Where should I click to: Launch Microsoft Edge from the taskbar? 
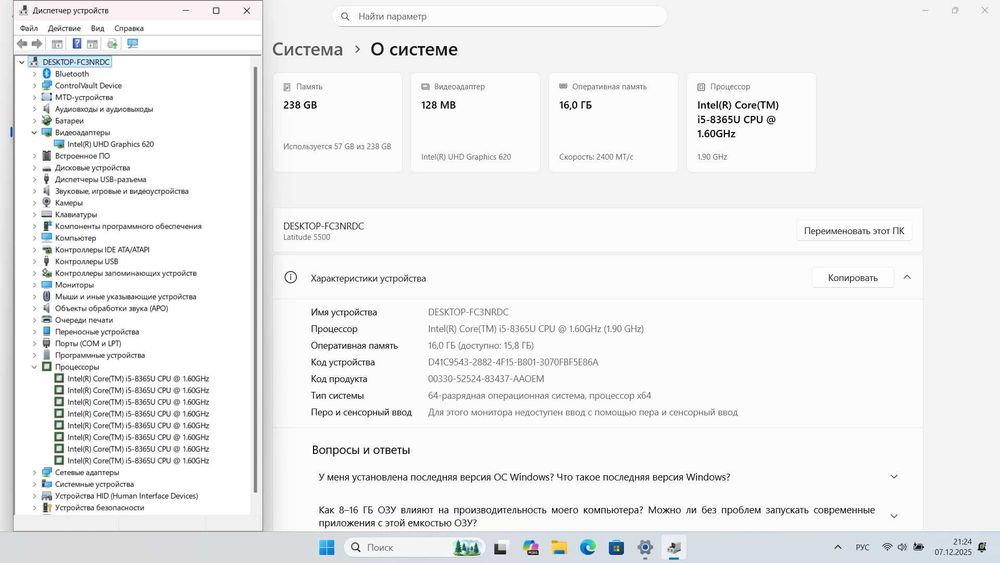point(587,547)
